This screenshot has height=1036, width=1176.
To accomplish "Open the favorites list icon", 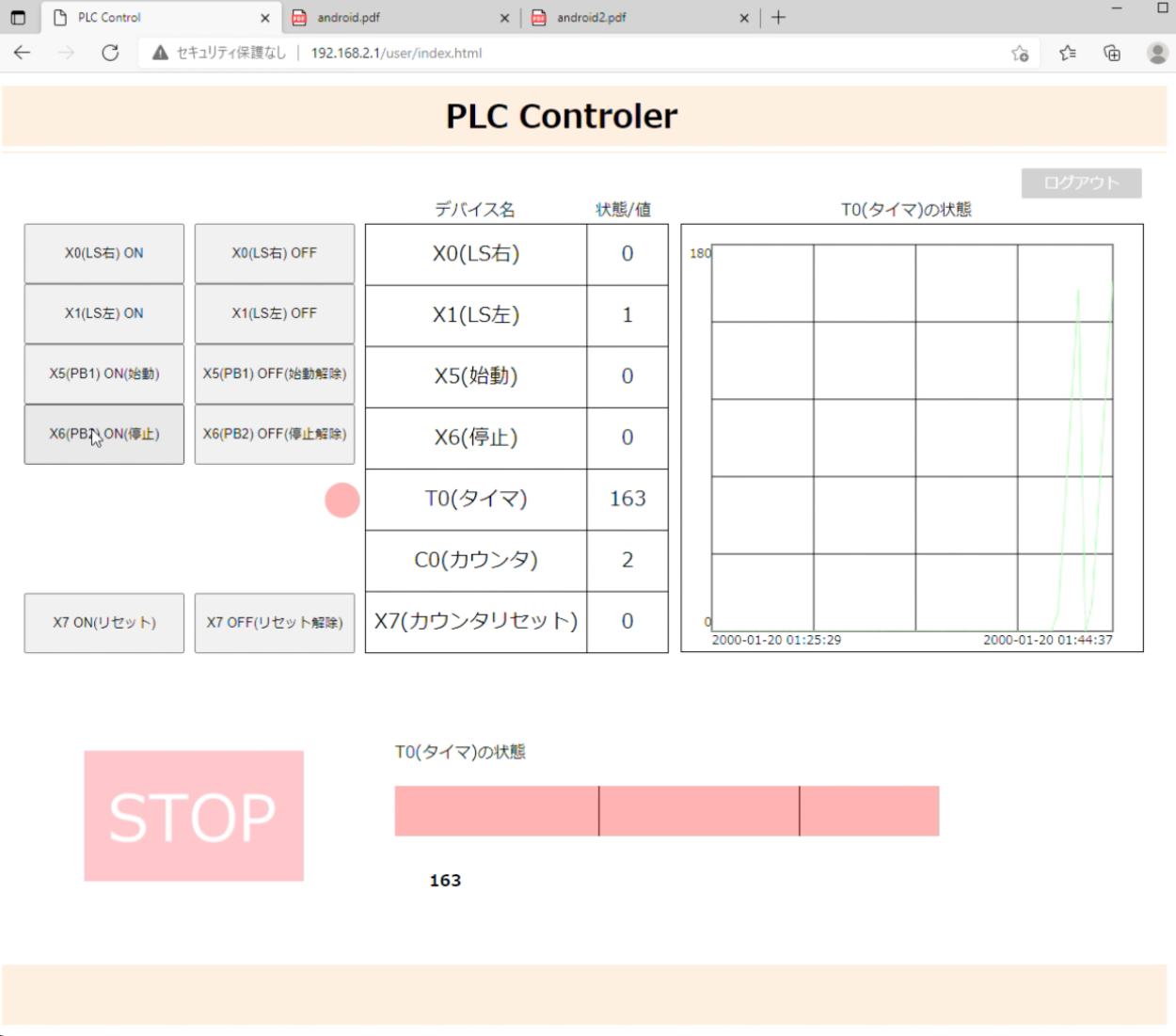I will 1068,54.
